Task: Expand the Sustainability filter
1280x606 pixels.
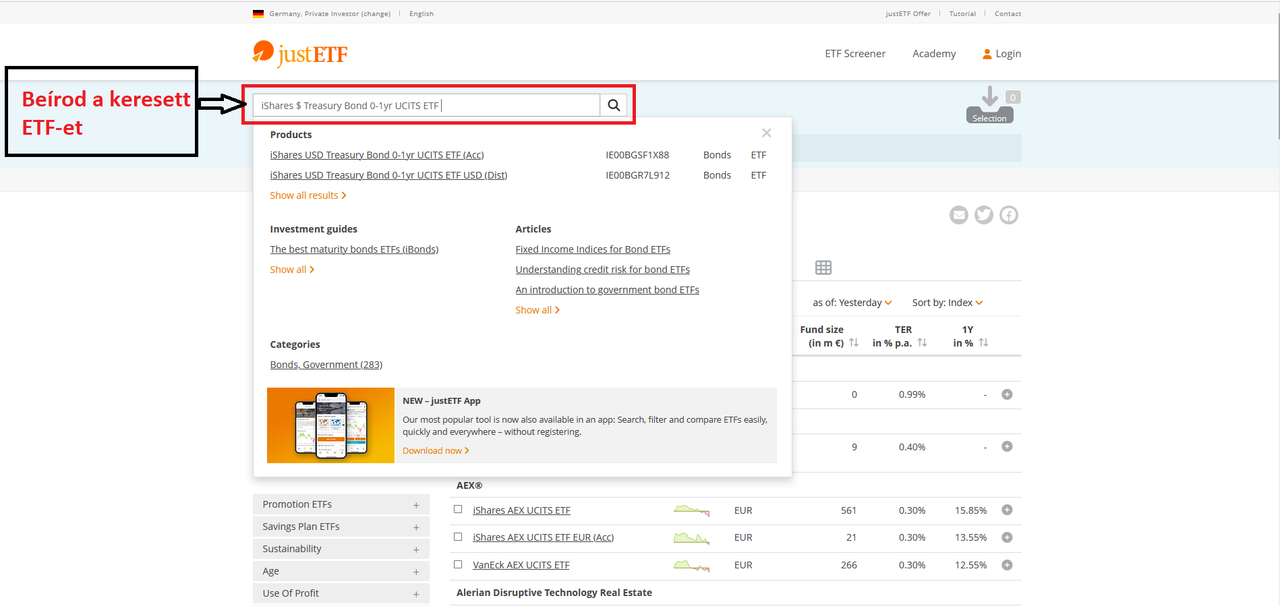Action: (x=341, y=549)
